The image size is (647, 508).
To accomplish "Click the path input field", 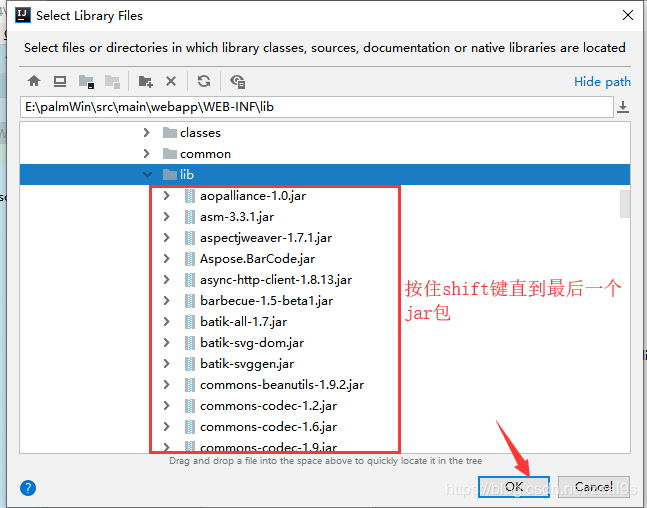I will (x=316, y=107).
